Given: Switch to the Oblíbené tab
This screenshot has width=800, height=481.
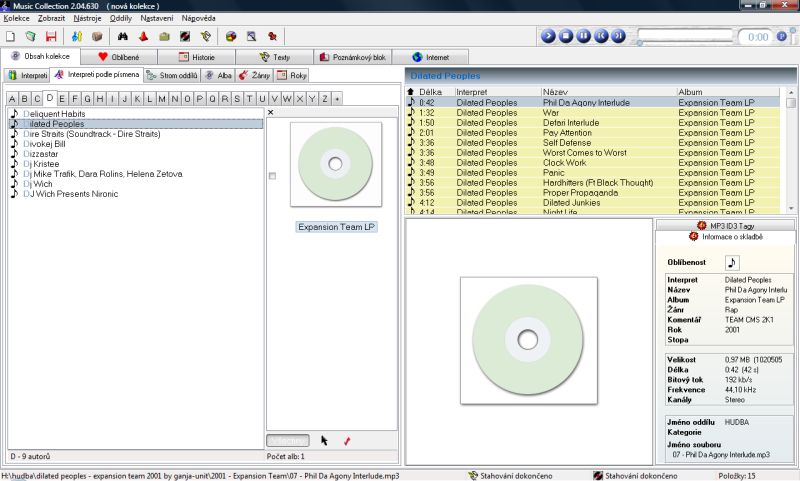Looking at the screenshot, I should click(119, 57).
